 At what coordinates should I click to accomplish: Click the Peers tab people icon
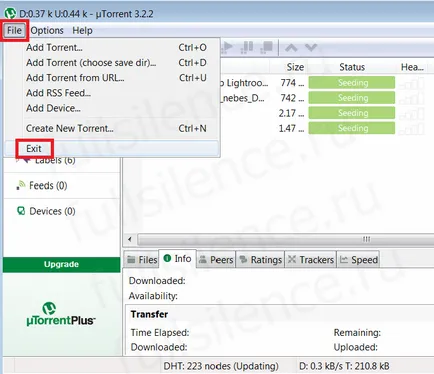click(x=203, y=259)
